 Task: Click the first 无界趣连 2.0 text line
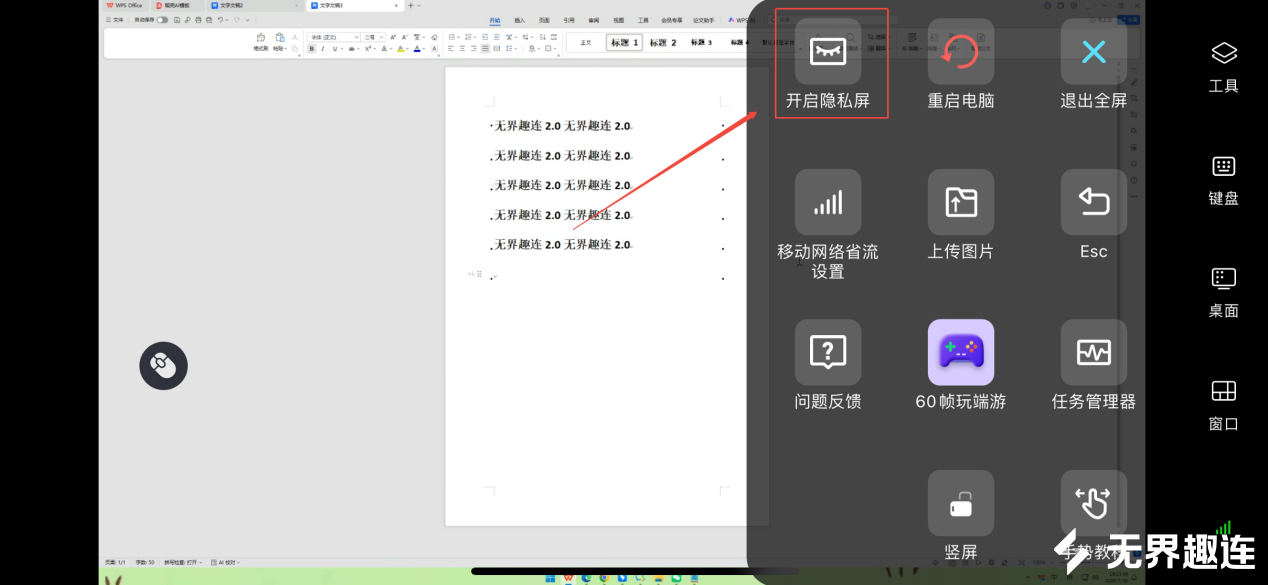563,126
